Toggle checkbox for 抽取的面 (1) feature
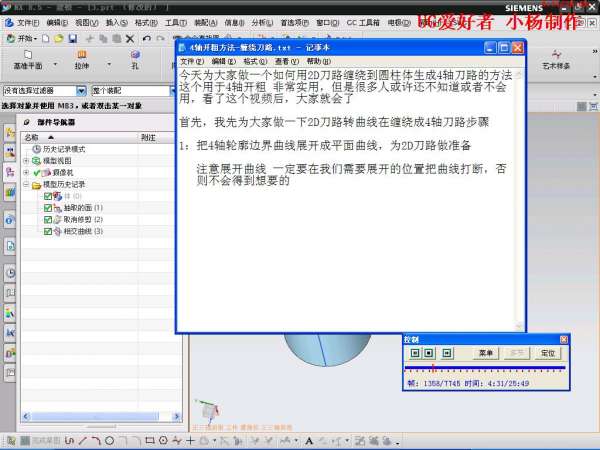The width and height of the screenshot is (600, 450). click(48, 208)
